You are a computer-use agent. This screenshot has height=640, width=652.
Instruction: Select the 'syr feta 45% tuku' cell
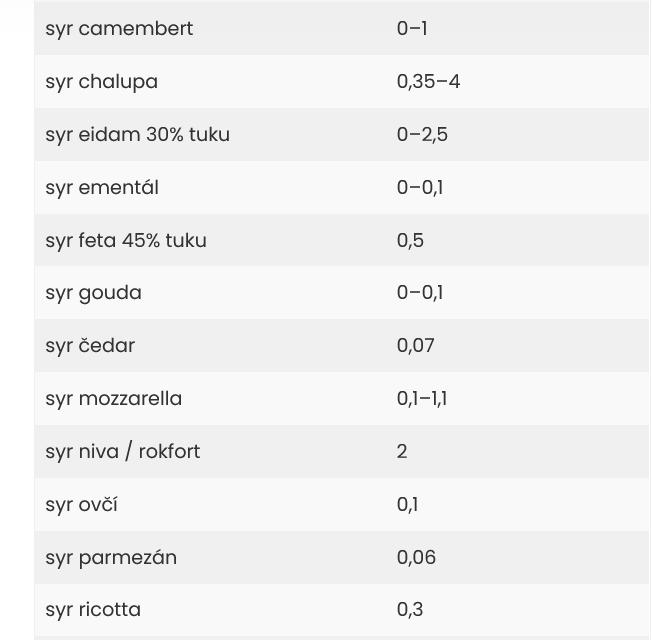pyautogui.click(x=126, y=241)
